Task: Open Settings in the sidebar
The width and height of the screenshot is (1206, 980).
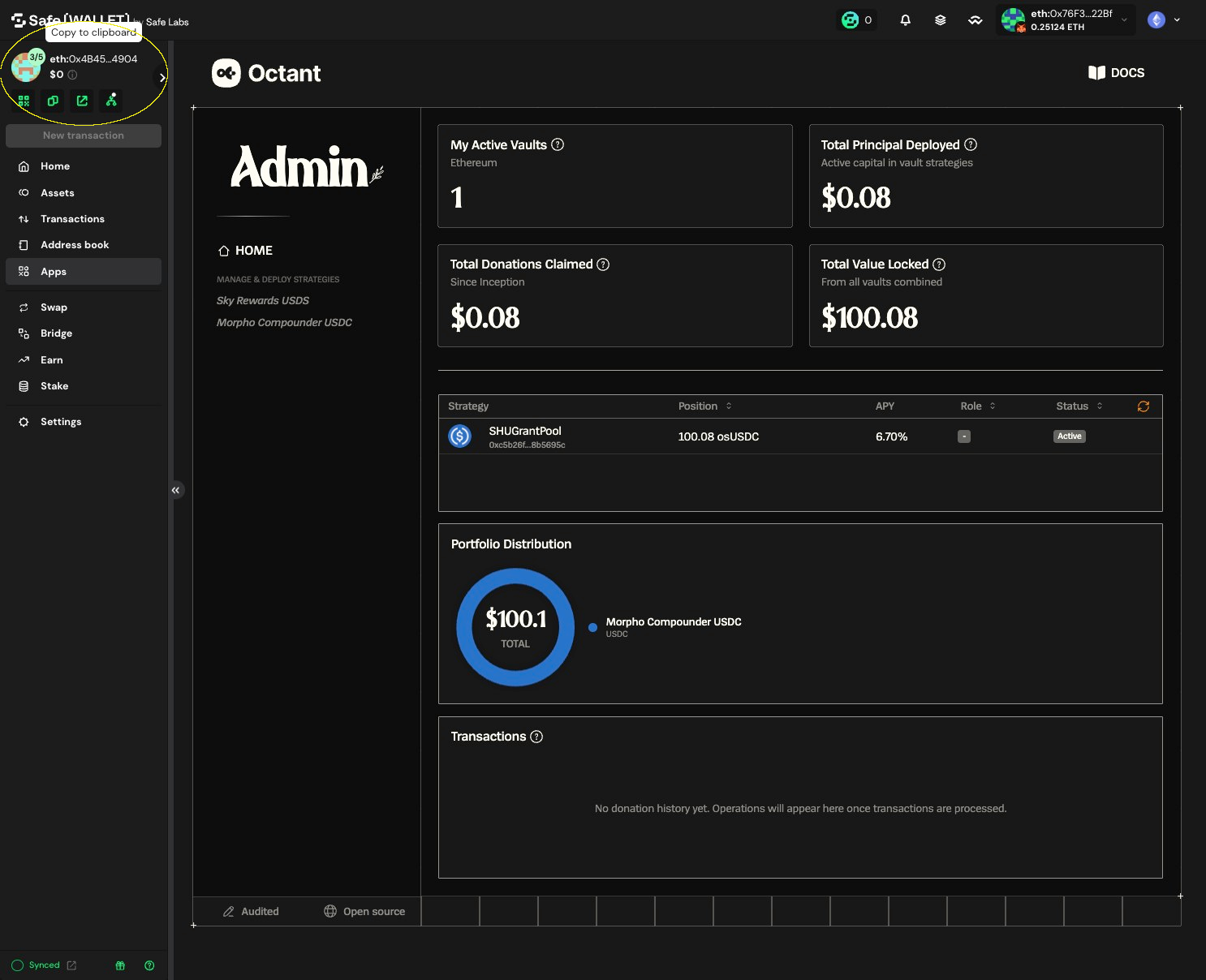Action: tap(84, 422)
